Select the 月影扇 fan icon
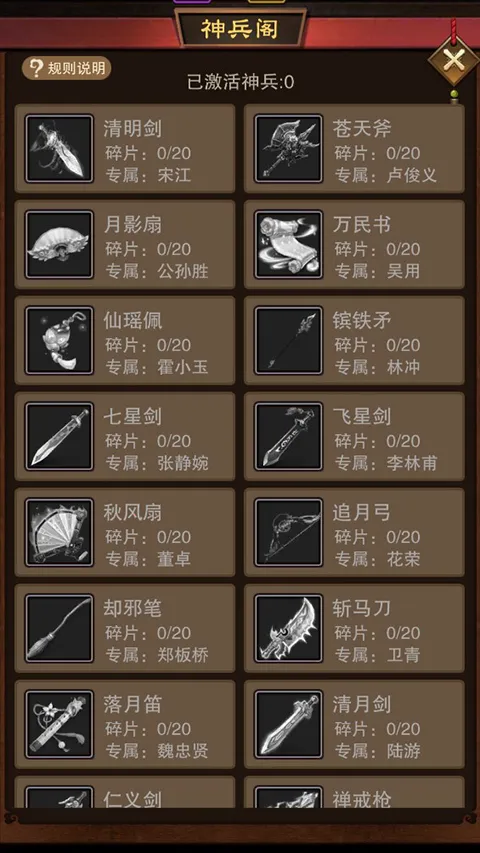The image size is (480, 853). 59,244
